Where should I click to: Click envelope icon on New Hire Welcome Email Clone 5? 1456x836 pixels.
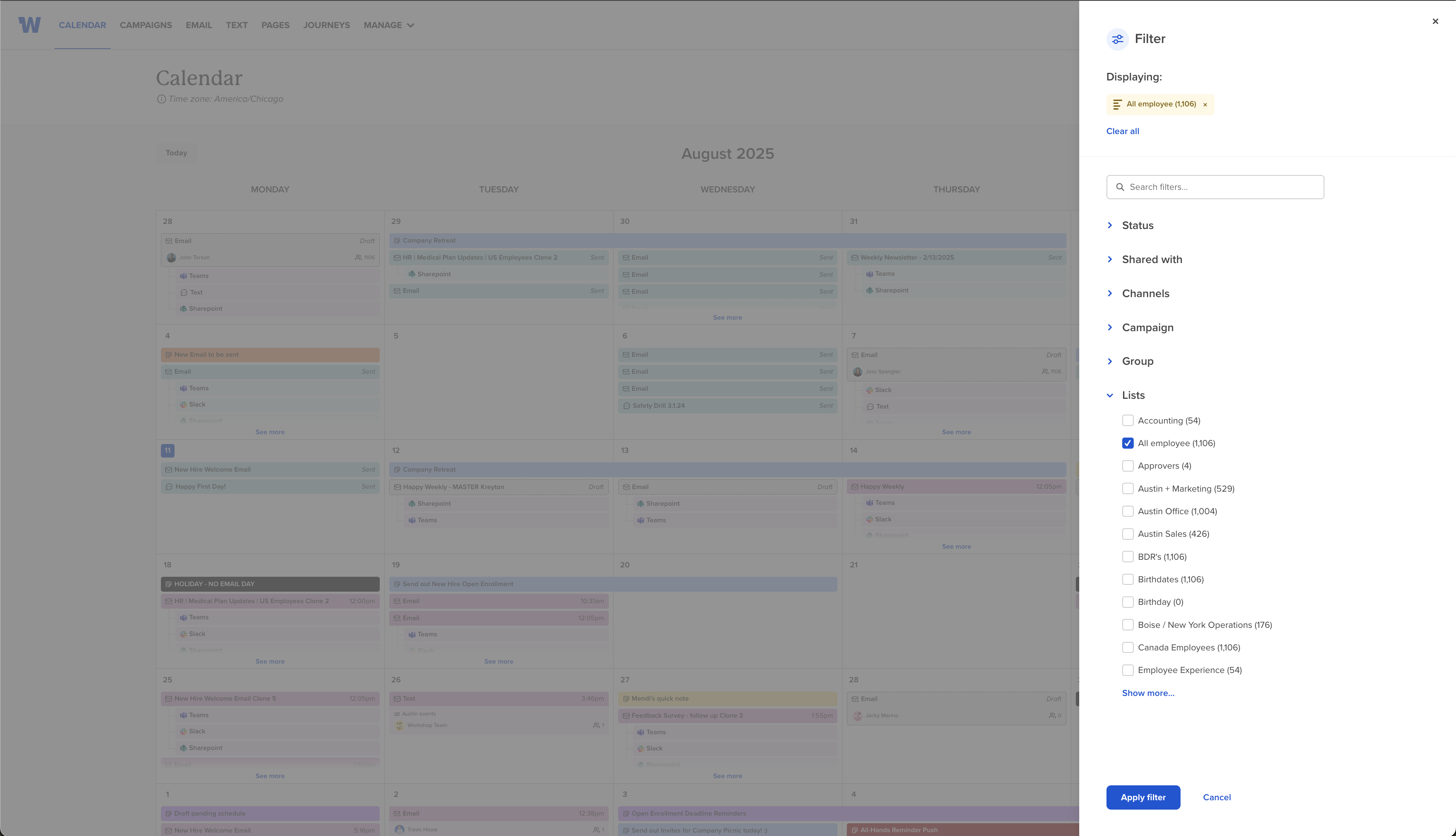[x=168, y=699]
